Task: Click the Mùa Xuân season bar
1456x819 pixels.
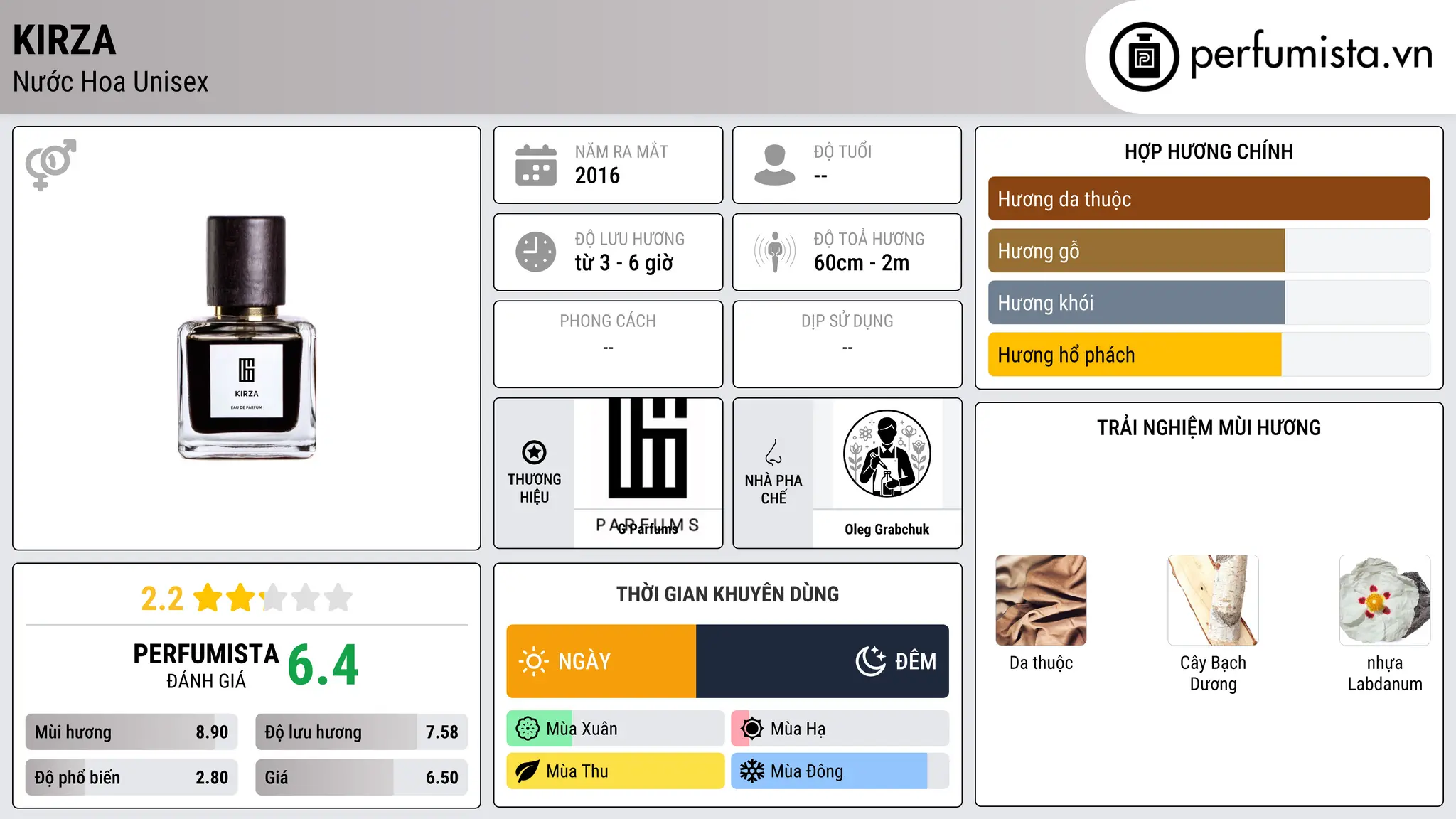Action: tap(616, 729)
